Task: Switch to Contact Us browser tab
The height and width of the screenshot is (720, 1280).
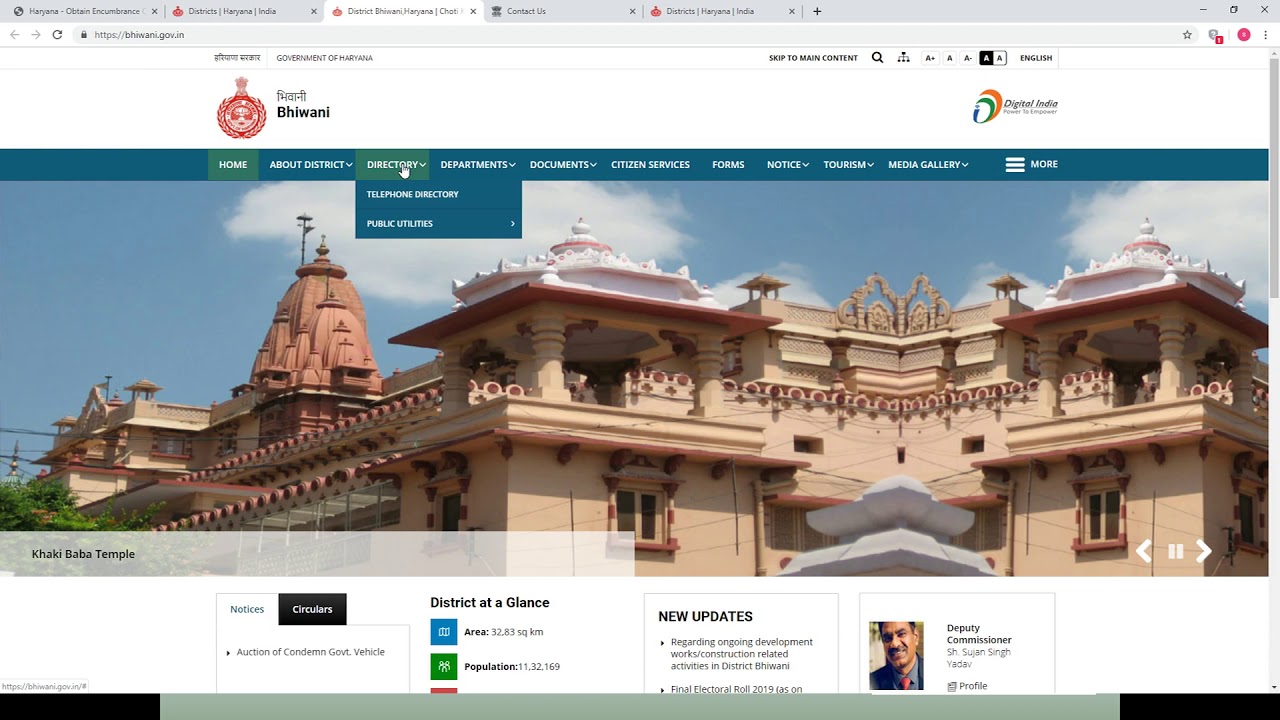Action: pos(563,11)
